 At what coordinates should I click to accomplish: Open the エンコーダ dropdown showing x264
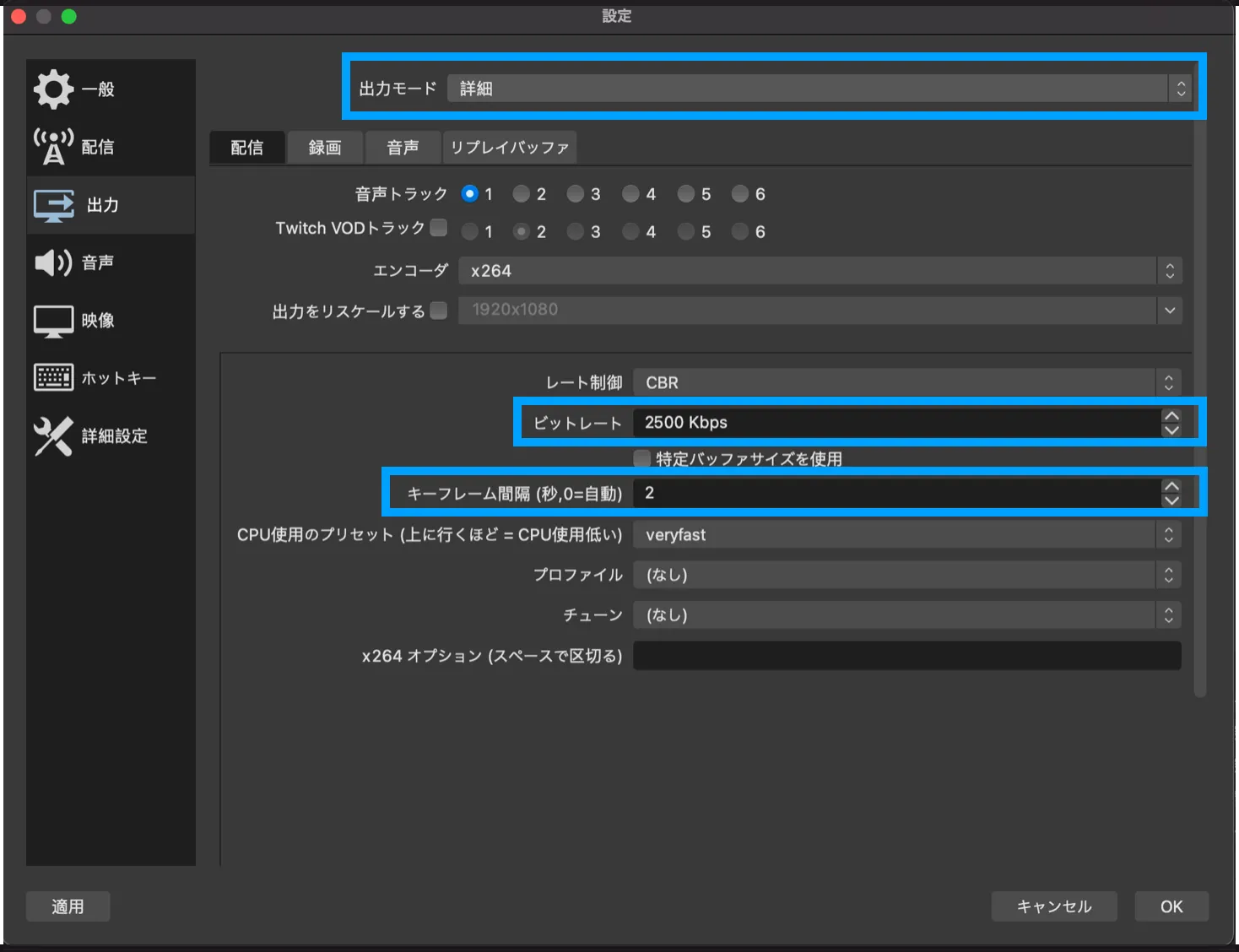(820, 271)
